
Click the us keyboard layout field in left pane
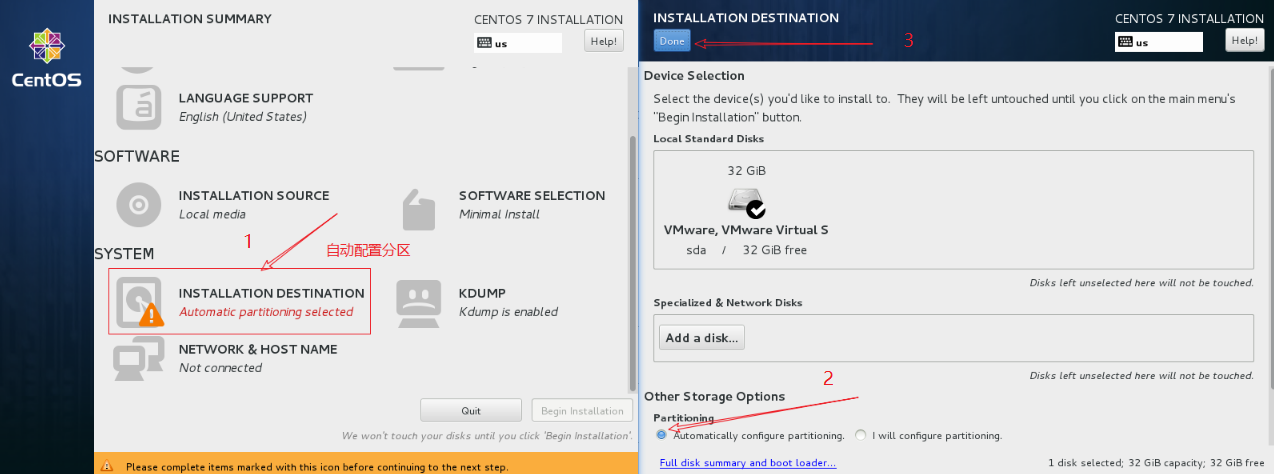coord(518,43)
